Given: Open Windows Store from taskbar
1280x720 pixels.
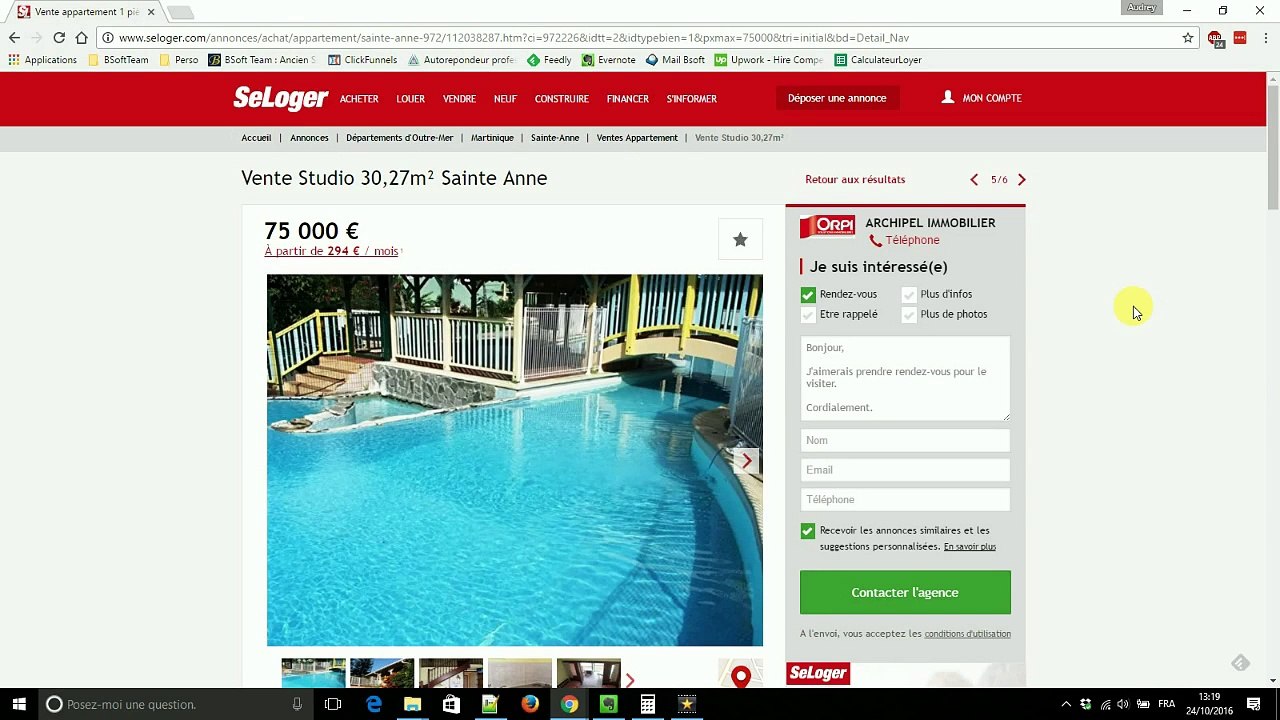Looking at the screenshot, I should click(x=451, y=704).
